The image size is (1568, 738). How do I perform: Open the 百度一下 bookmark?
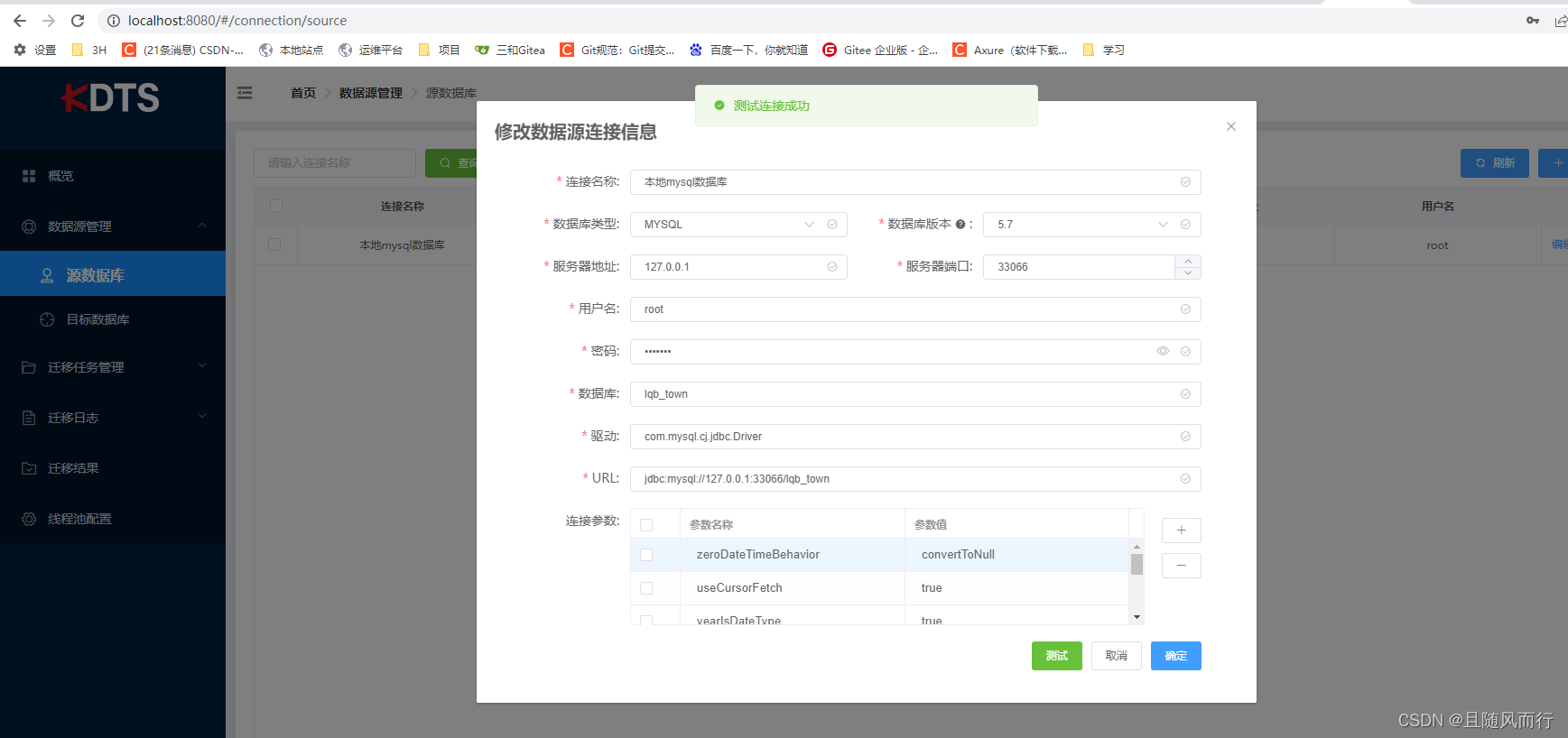(748, 50)
